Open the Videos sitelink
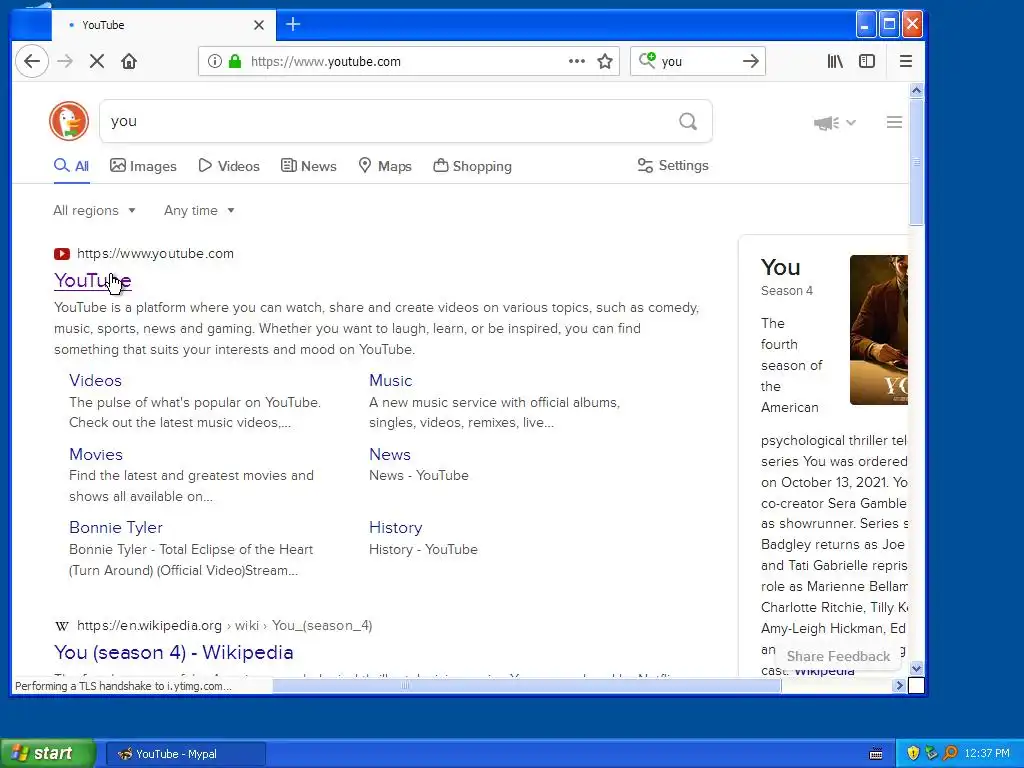The width and height of the screenshot is (1024, 768). click(x=95, y=380)
